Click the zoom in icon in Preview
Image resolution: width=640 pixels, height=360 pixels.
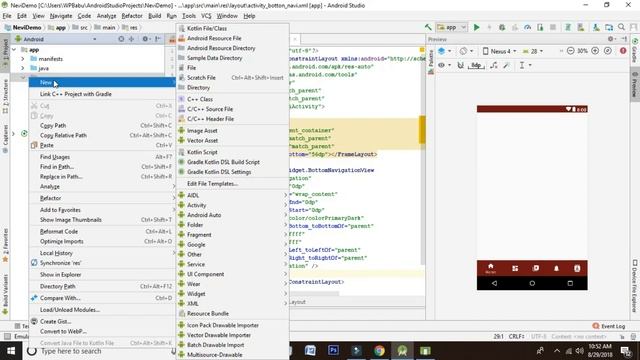point(595,51)
